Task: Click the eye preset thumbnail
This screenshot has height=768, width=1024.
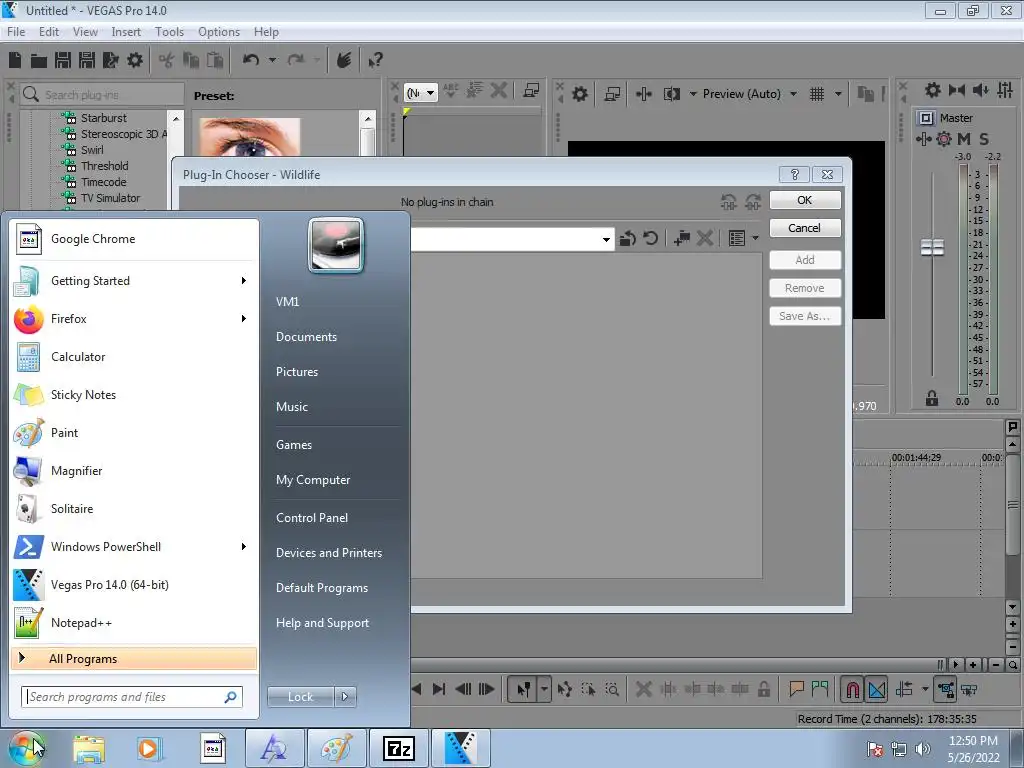Action: 249,137
